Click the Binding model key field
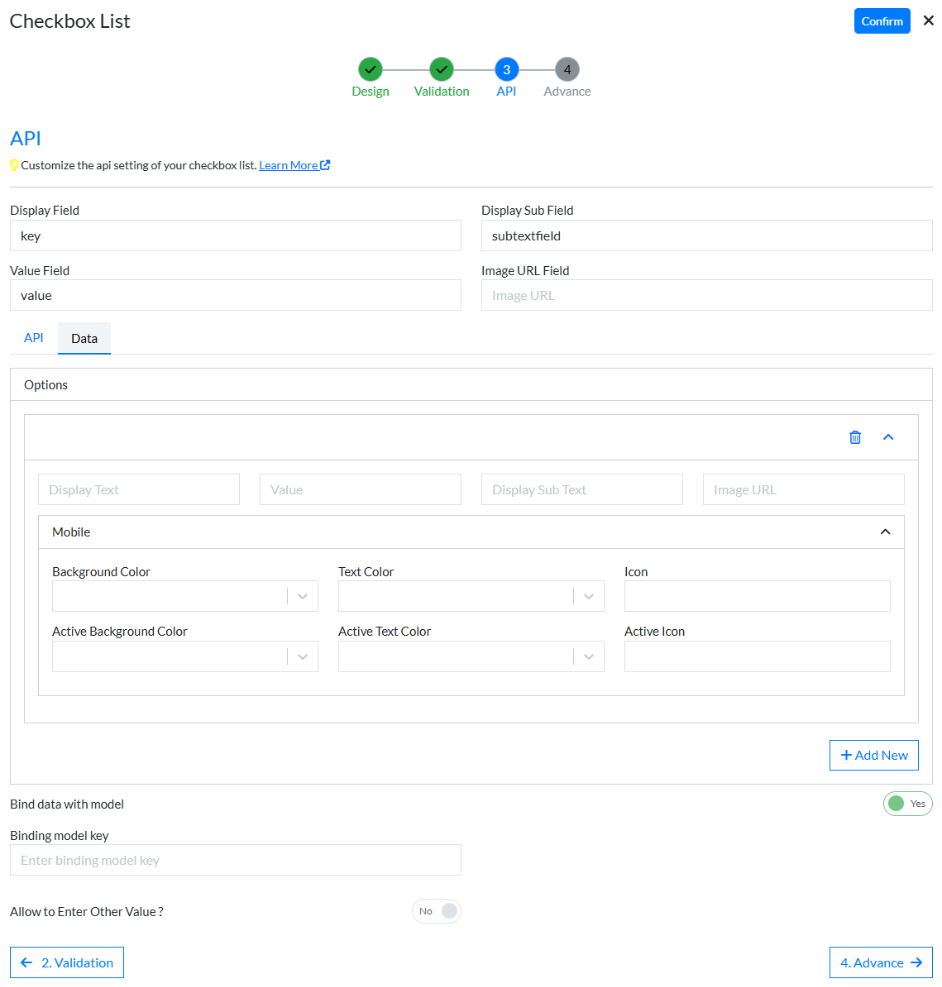 pyautogui.click(x=235, y=860)
